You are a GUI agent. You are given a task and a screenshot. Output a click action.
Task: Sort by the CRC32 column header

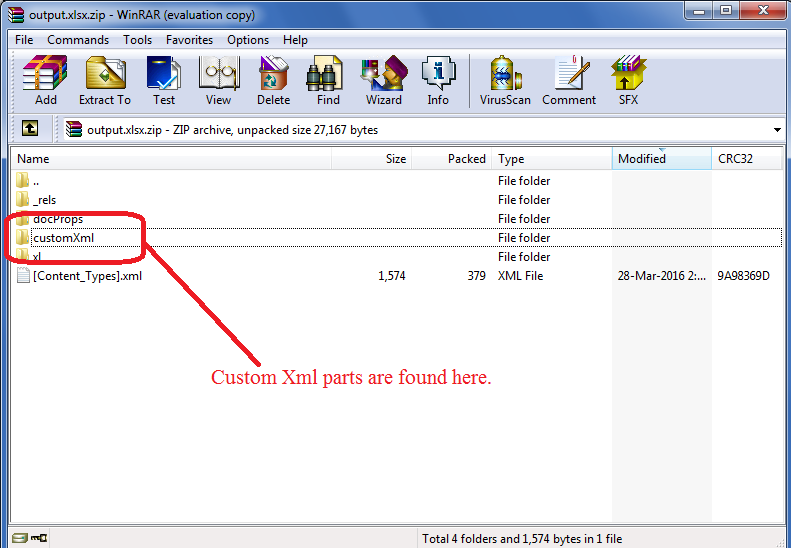pyautogui.click(x=747, y=158)
